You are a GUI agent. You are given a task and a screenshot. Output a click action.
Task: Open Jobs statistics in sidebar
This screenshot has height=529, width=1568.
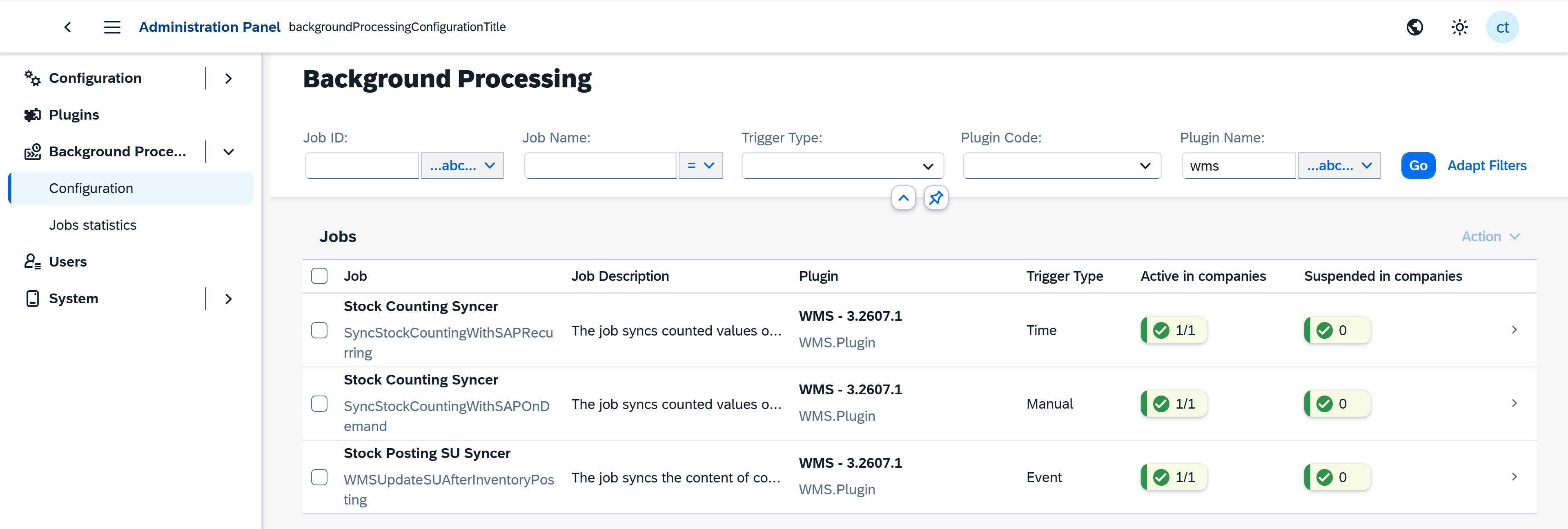[93, 224]
